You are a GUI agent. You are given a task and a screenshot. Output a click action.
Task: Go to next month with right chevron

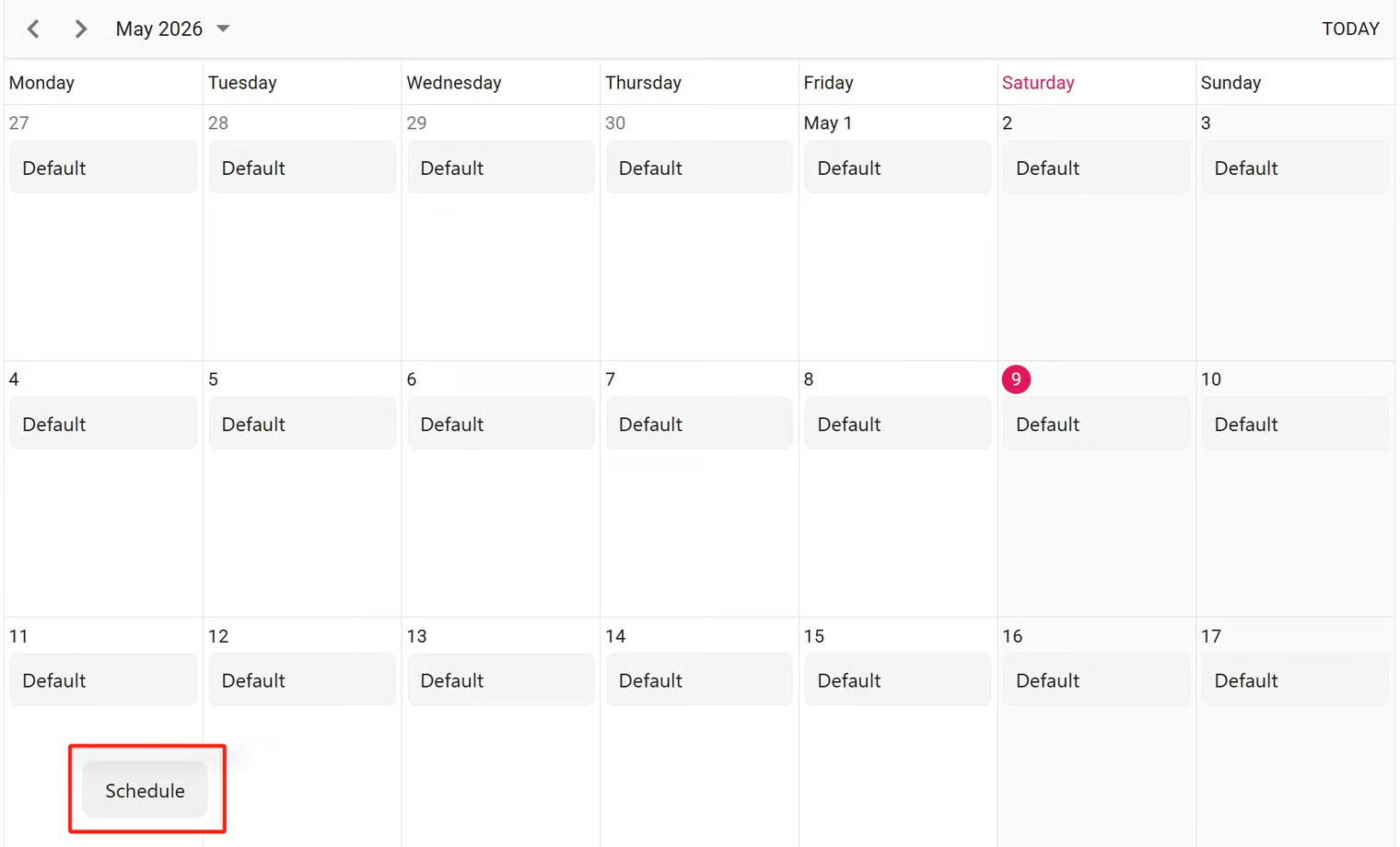click(80, 29)
